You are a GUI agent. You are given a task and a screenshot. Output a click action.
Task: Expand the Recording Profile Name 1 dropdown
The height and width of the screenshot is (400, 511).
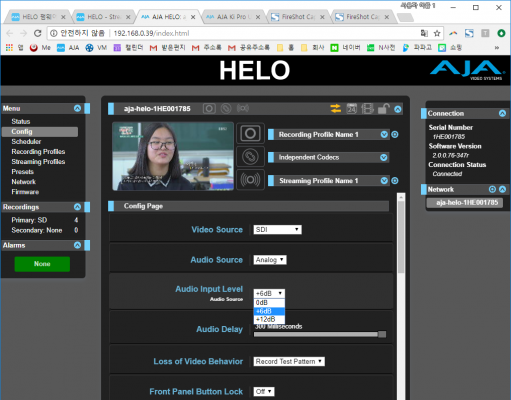(384, 134)
